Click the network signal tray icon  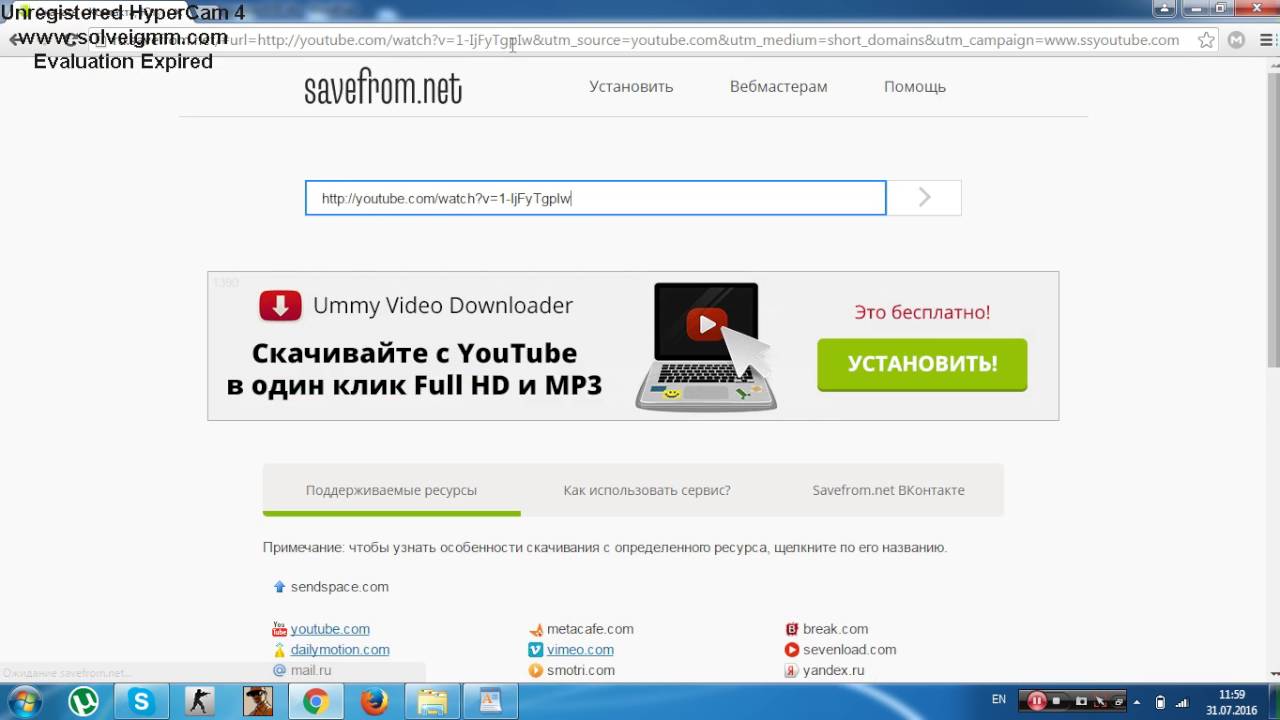pos(1182,702)
